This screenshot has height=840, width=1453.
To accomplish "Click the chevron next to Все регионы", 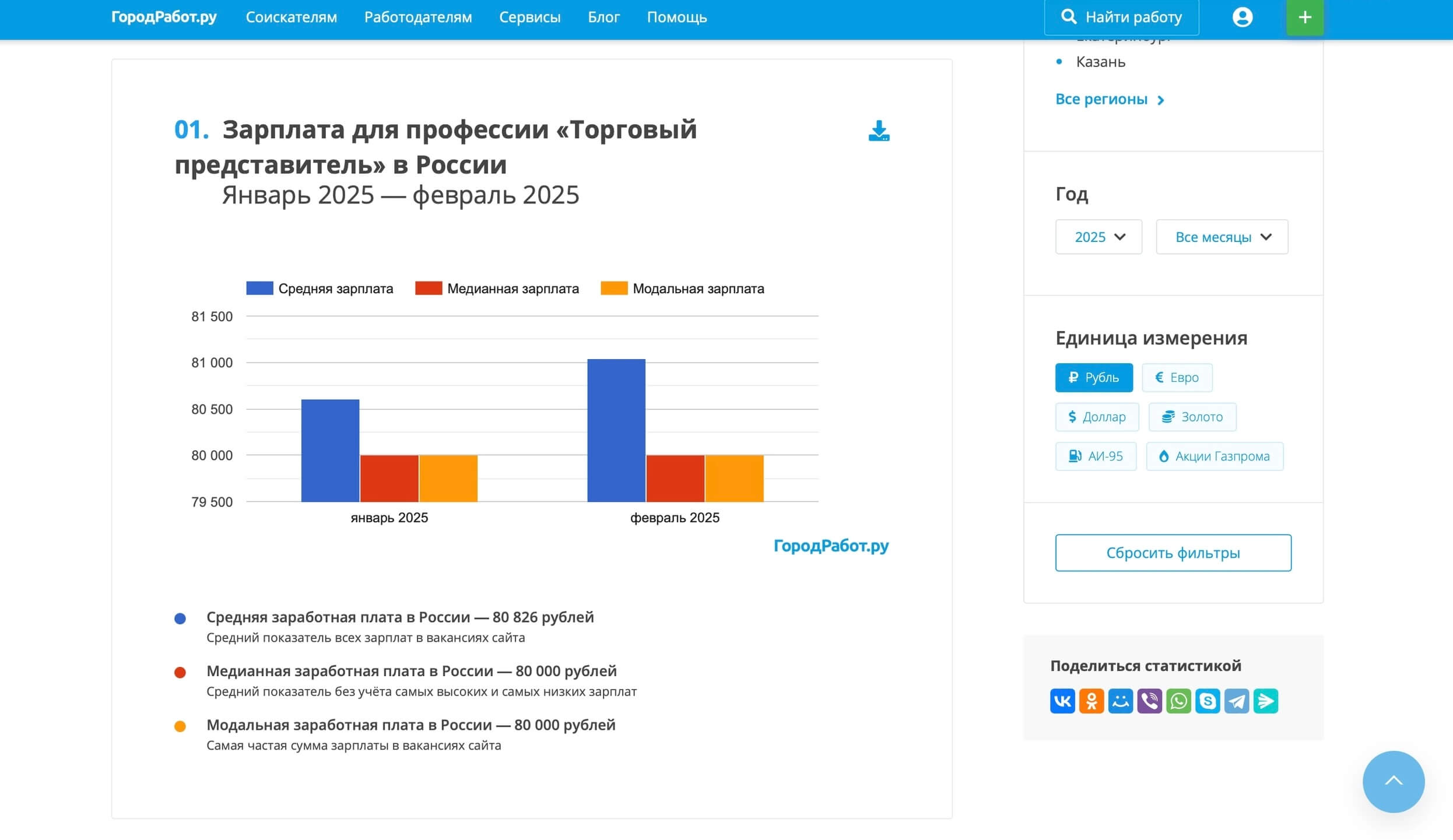I will (1161, 100).
